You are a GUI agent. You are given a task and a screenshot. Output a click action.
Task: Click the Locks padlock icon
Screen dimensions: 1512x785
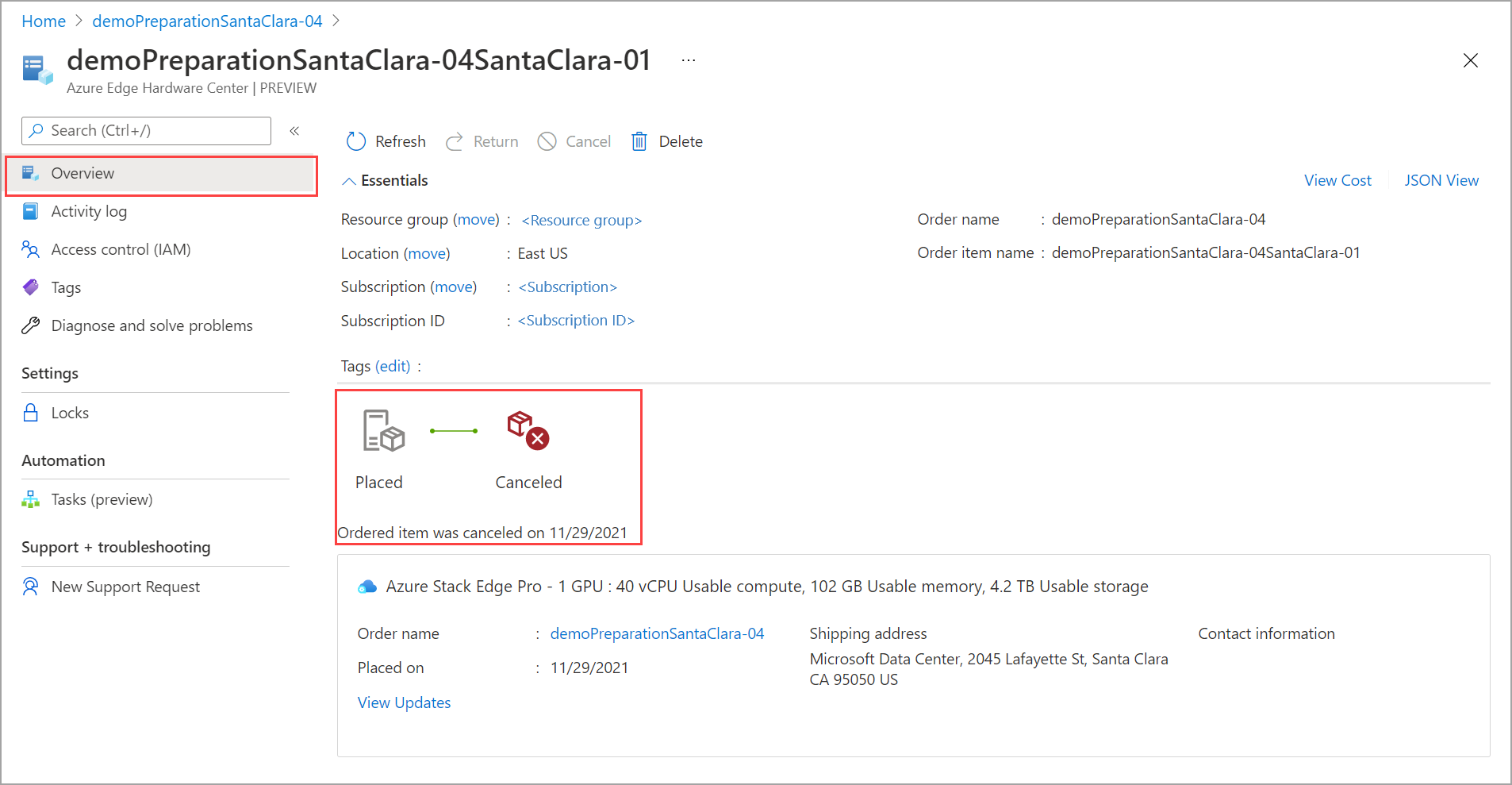[x=31, y=413]
